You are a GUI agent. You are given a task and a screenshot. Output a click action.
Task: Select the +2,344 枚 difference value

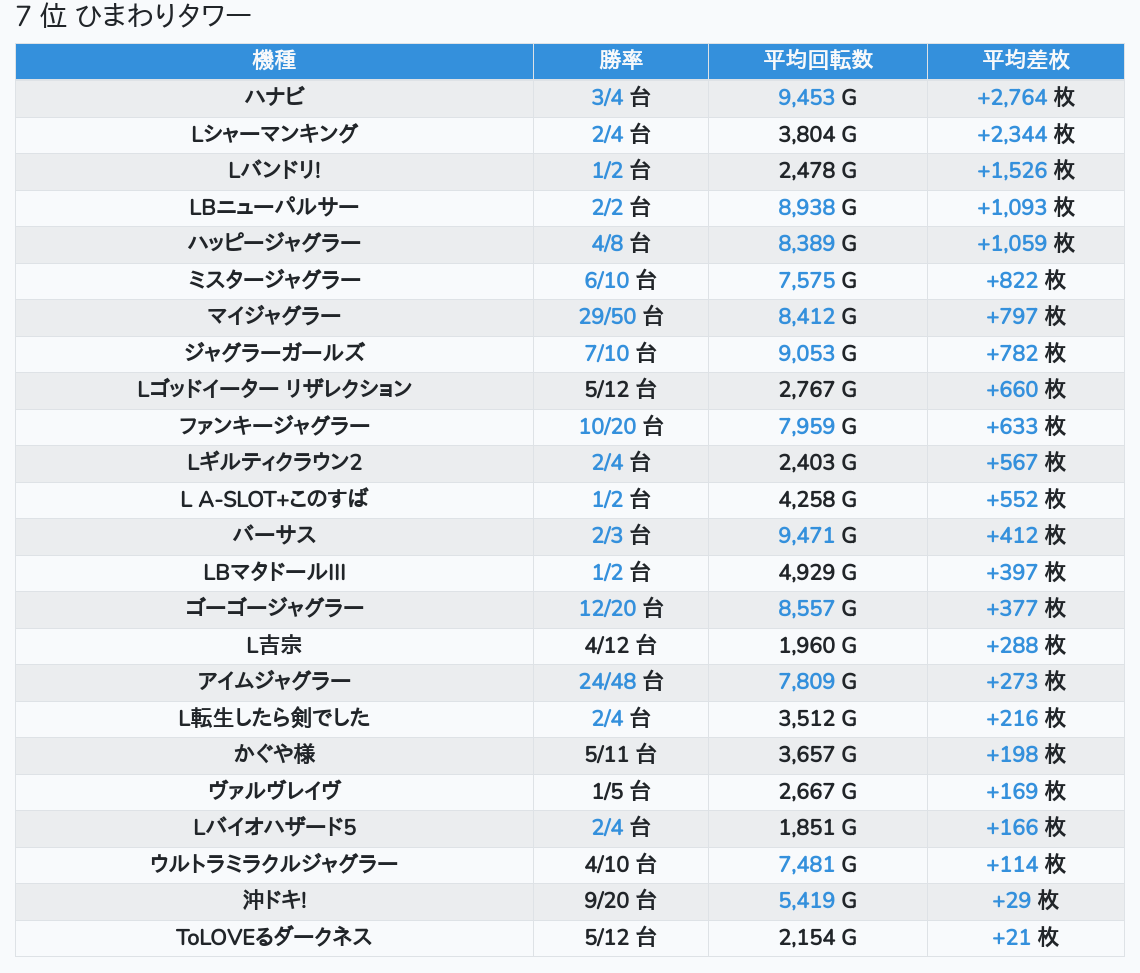click(1026, 134)
